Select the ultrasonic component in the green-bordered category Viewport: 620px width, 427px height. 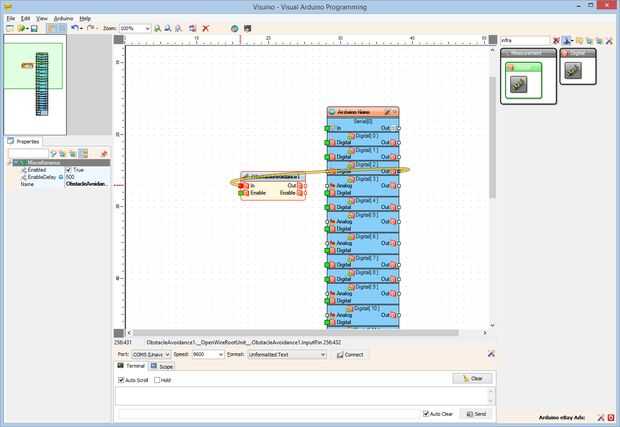coord(518,85)
